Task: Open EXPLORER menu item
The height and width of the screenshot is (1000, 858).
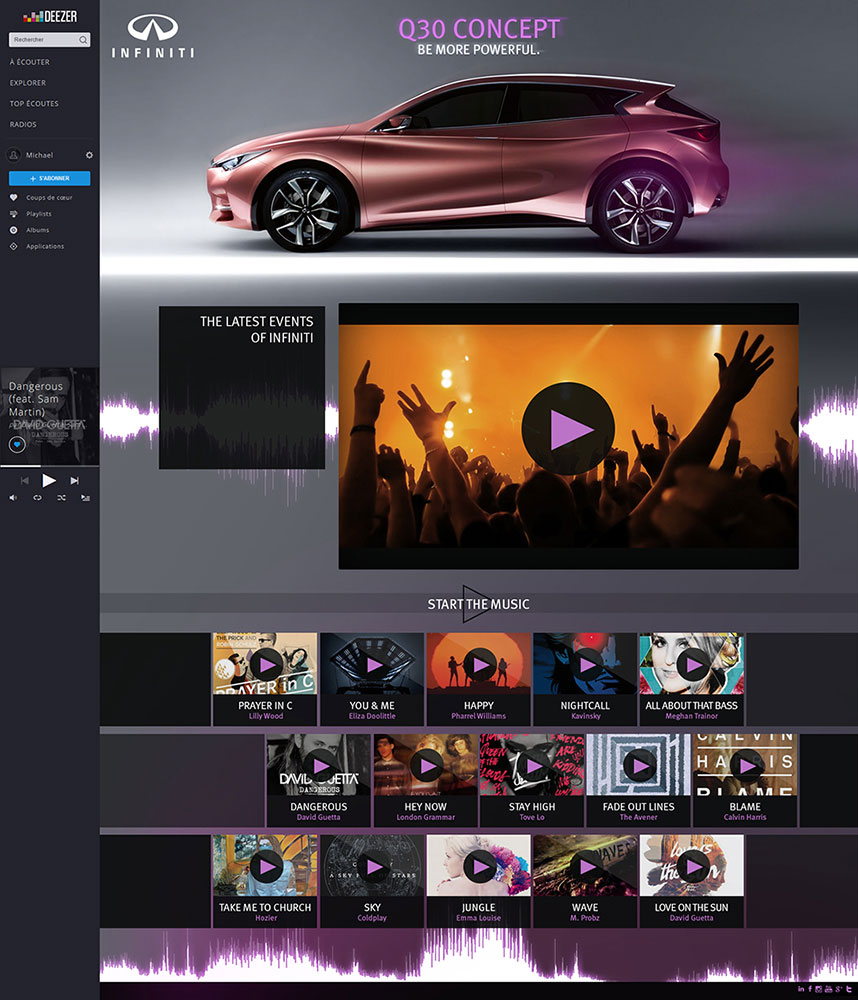Action: (27, 83)
